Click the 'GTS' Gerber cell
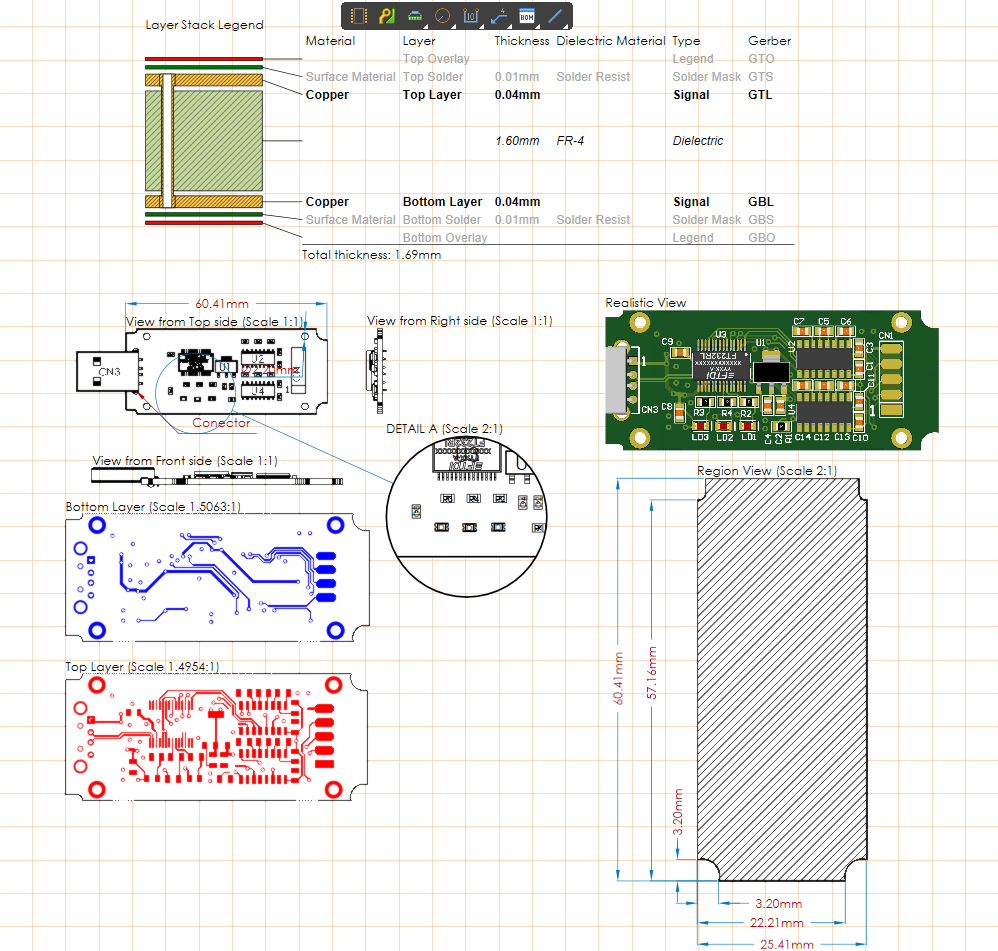998x951 pixels. [x=761, y=76]
